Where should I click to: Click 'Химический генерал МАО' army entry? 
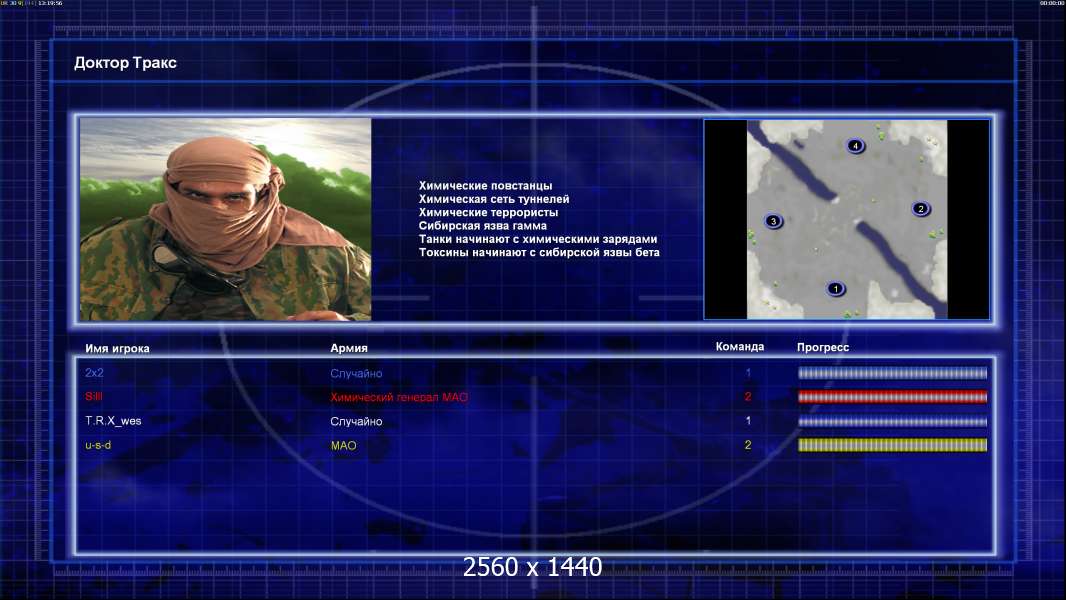(x=399, y=398)
